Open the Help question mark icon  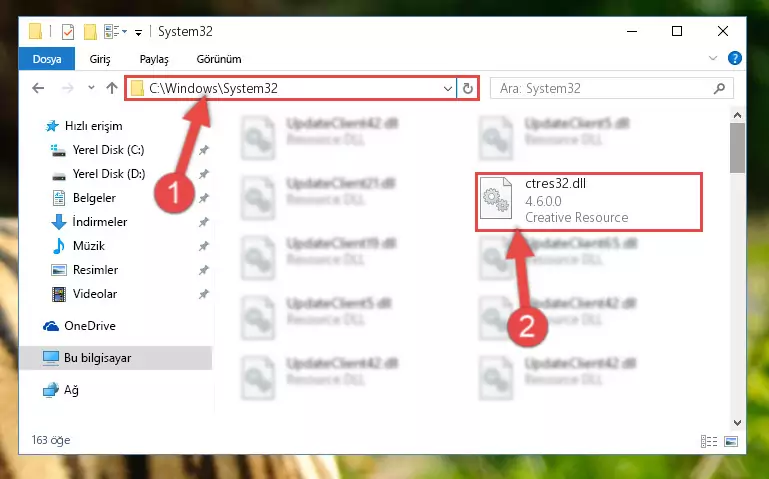tap(734, 58)
